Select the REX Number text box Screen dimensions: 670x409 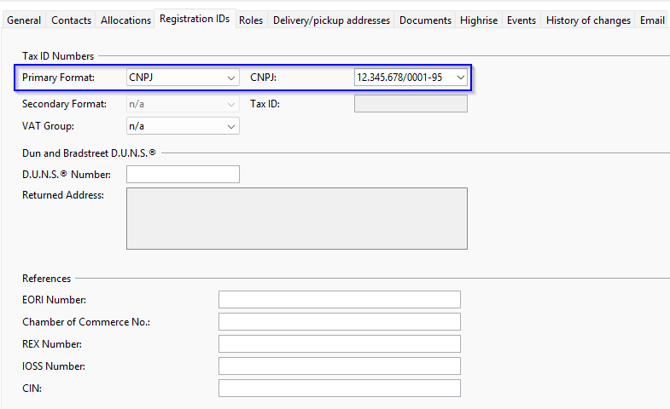point(339,344)
